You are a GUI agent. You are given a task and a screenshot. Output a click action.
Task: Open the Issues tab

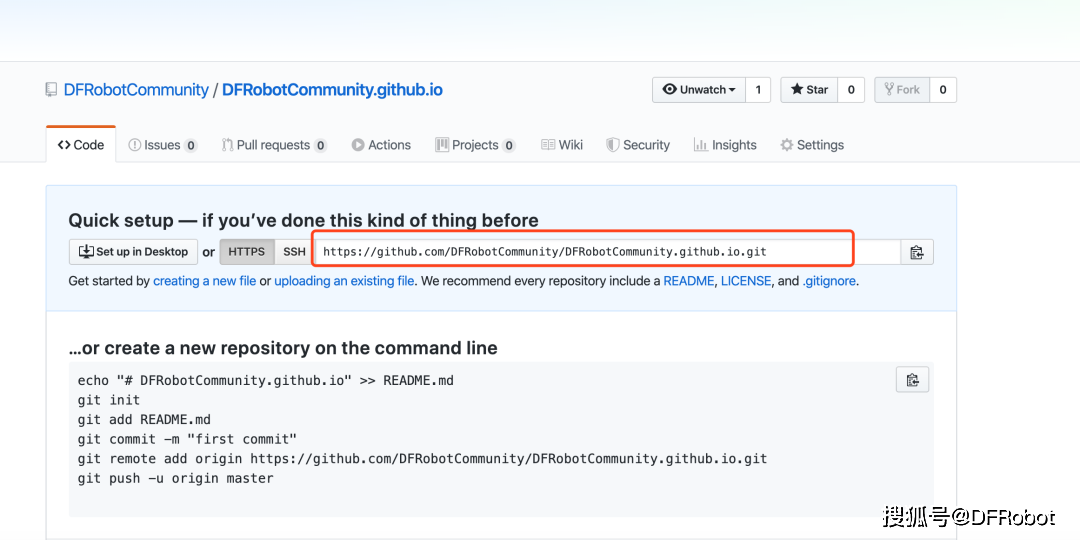coord(163,145)
